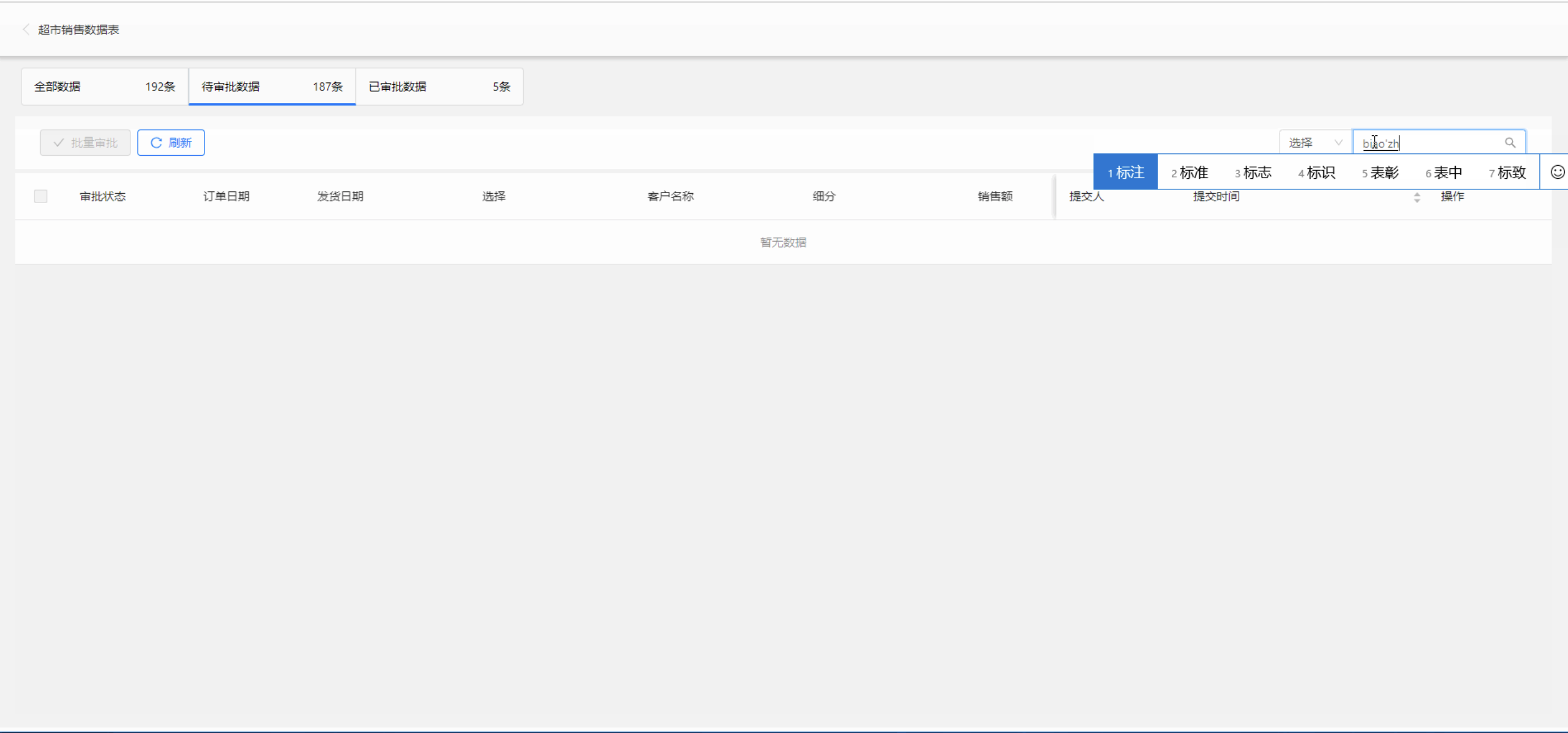
Task: Select 待审批数据 tab
Action: (271, 86)
